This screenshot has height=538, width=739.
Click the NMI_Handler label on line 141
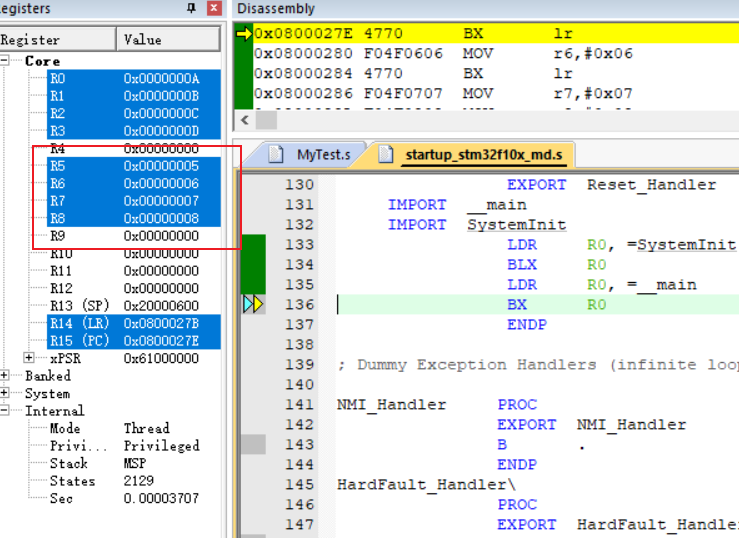(x=392, y=404)
